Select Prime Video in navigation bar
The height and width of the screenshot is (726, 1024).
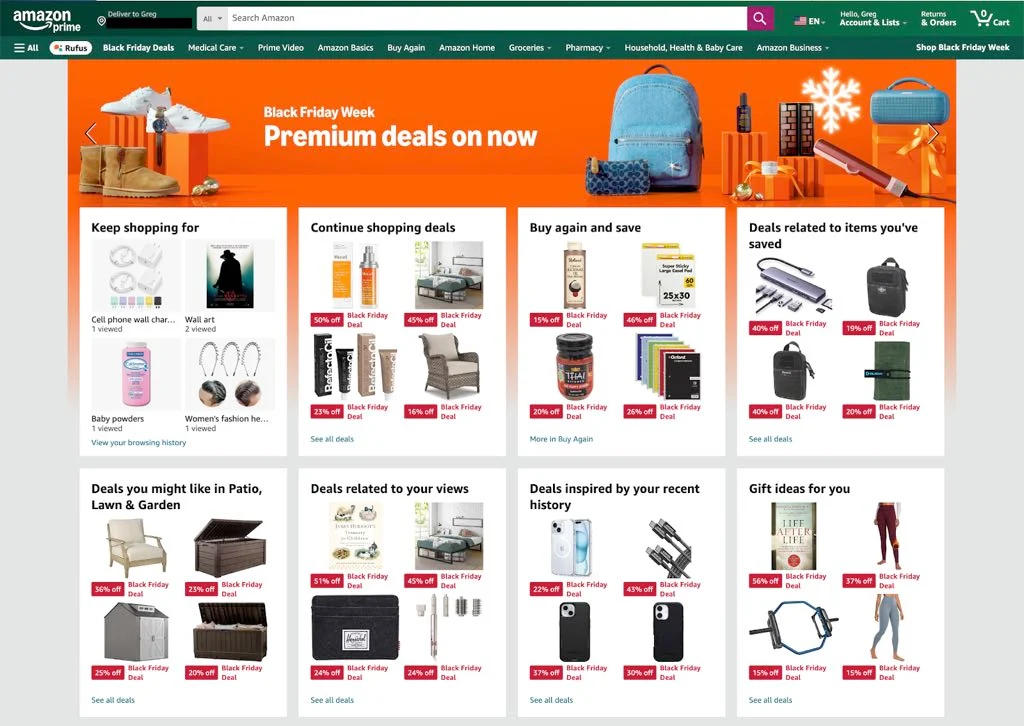281,48
